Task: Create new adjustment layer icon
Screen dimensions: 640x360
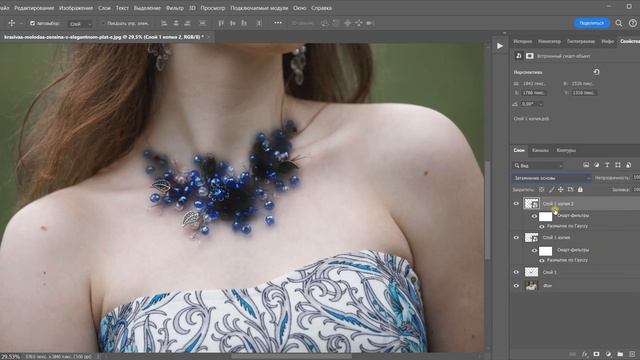Action: (608, 354)
